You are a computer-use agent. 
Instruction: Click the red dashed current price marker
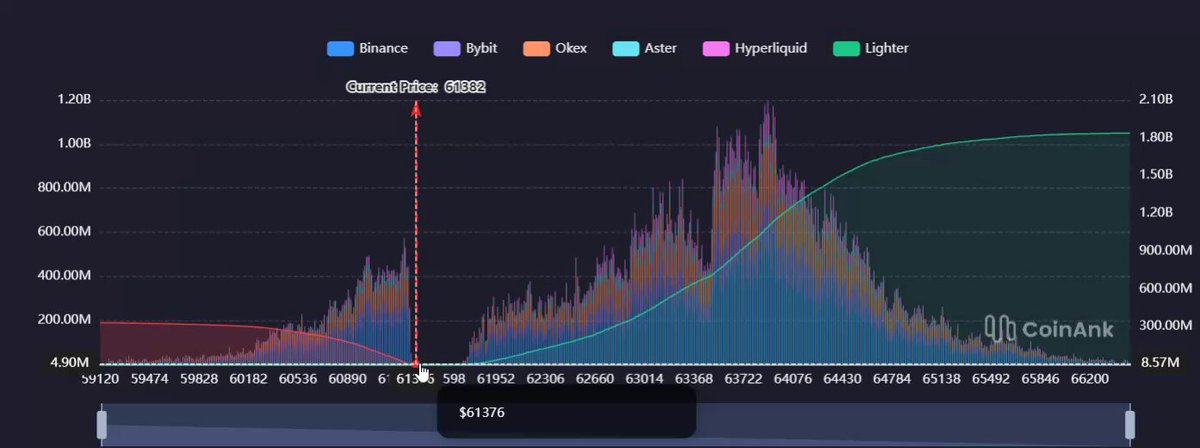pyautogui.click(x=416, y=232)
